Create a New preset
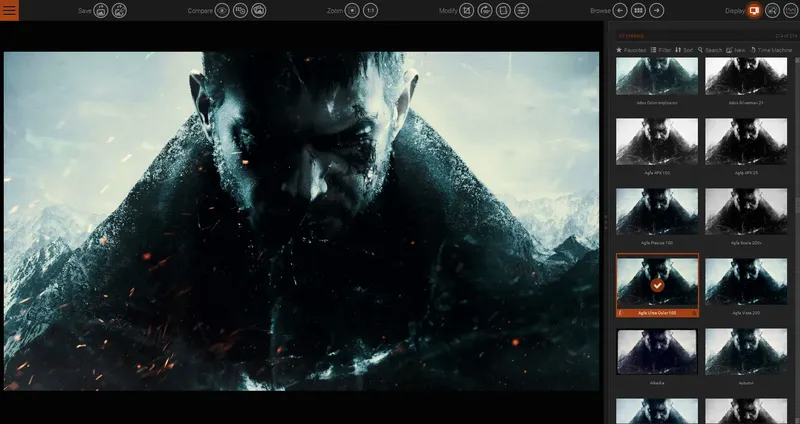Screen dimensions: 800x424 pos(736,50)
